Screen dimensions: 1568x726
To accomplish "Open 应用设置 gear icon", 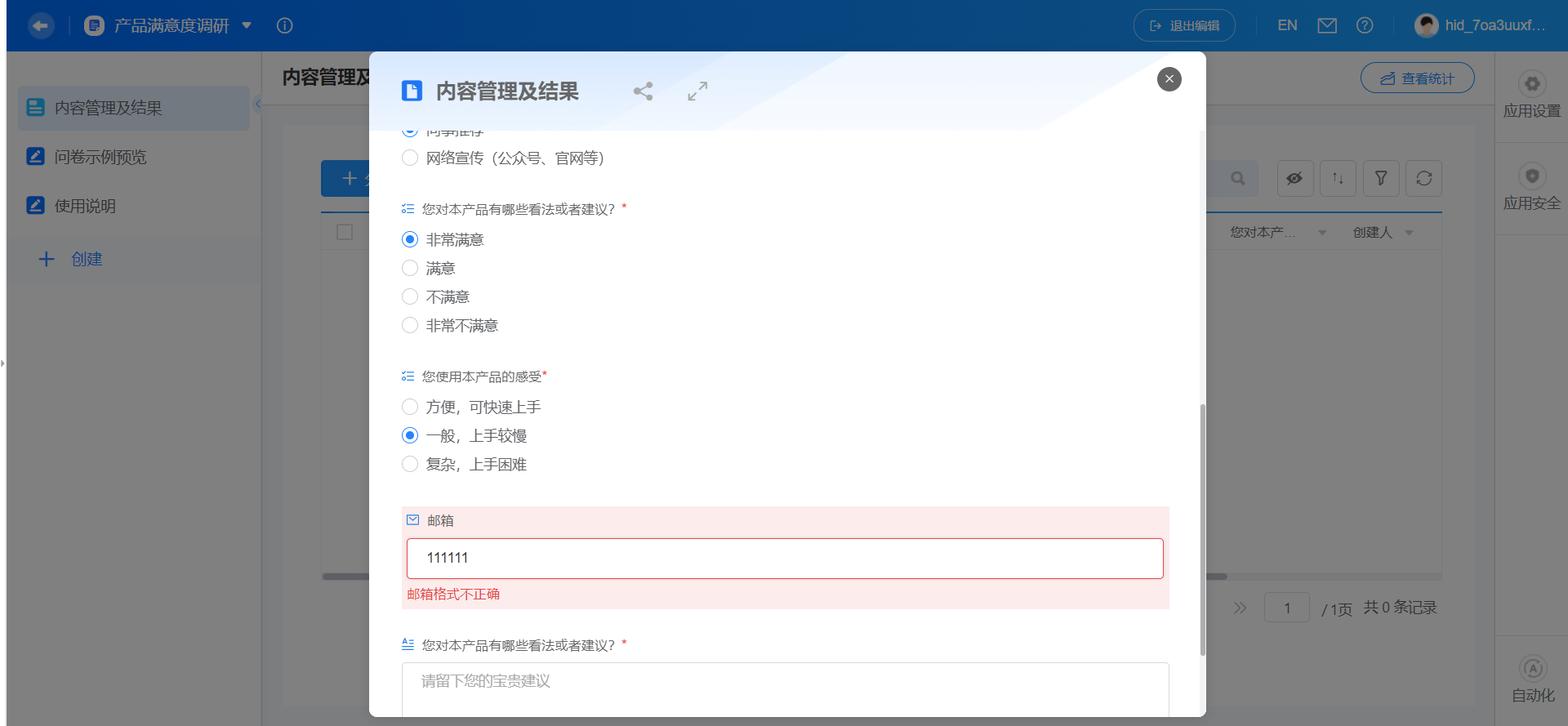I will [1532, 83].
